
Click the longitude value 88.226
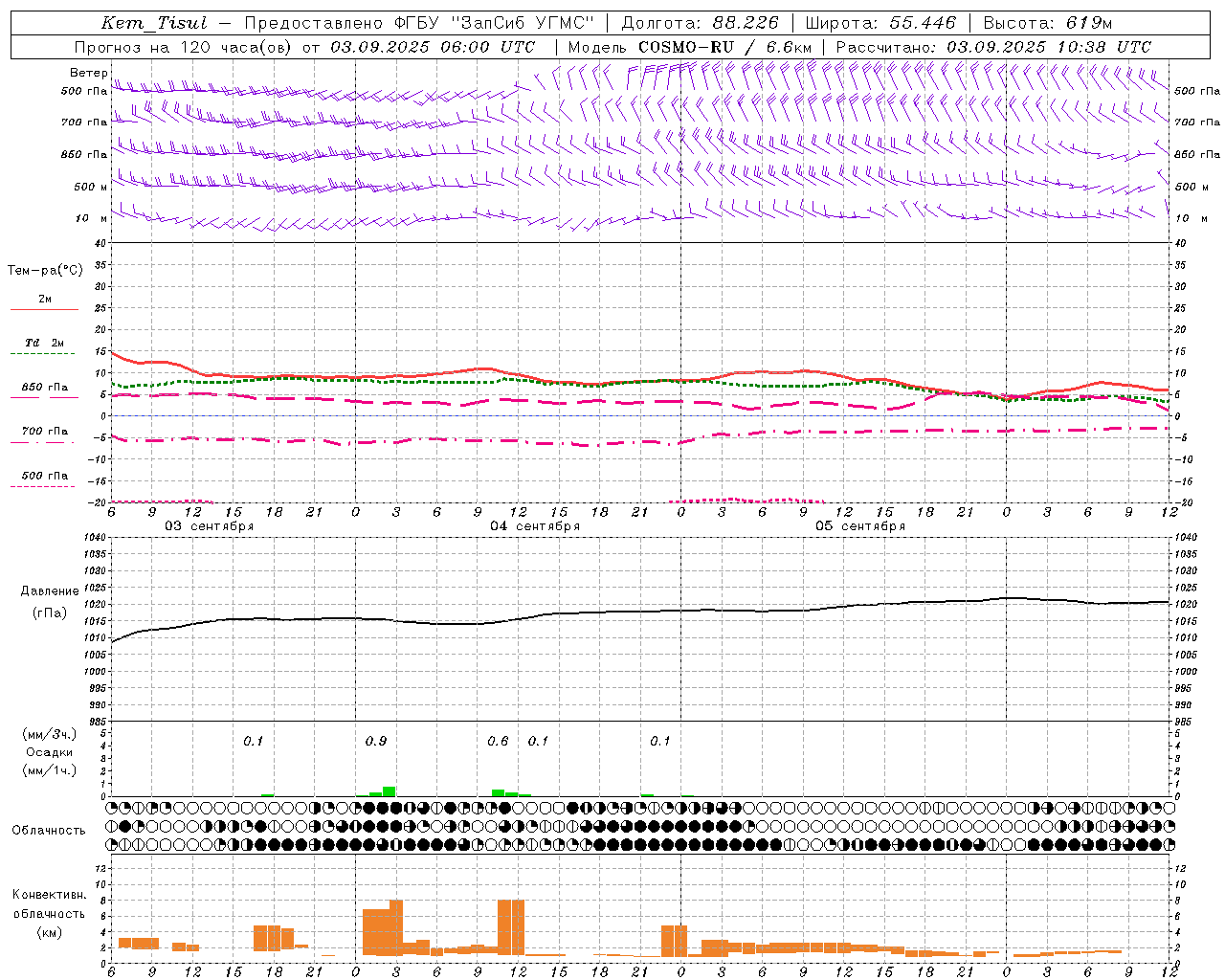[746, 23]
